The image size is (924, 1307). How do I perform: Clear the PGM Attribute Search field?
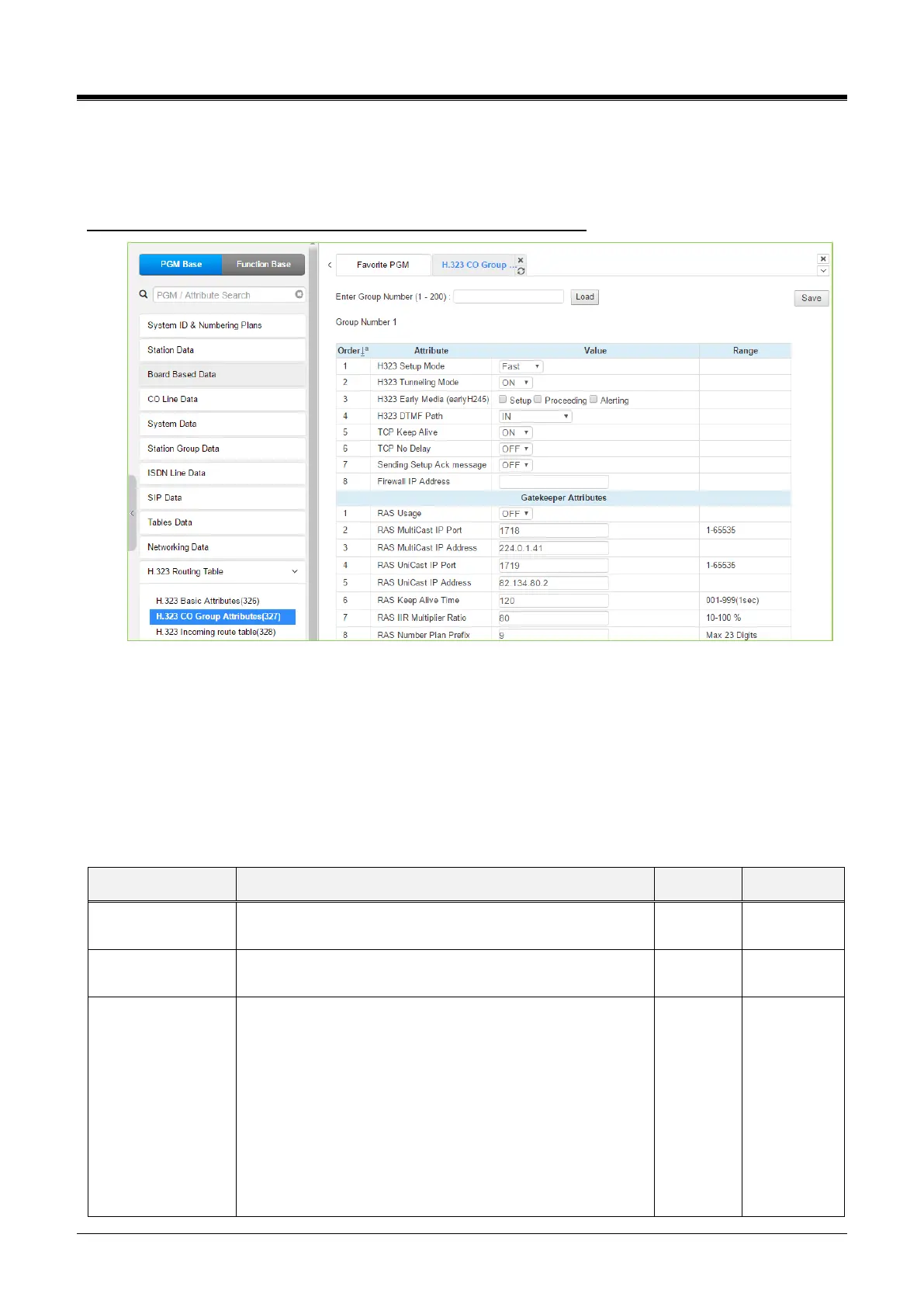(299, 295)
